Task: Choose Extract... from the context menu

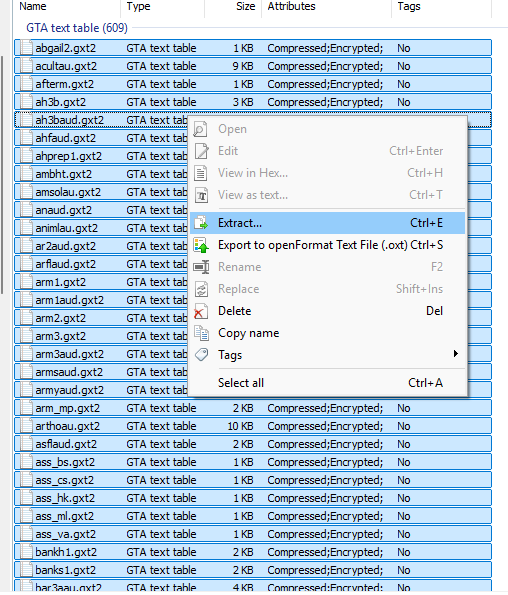Action: pos(327,223)
